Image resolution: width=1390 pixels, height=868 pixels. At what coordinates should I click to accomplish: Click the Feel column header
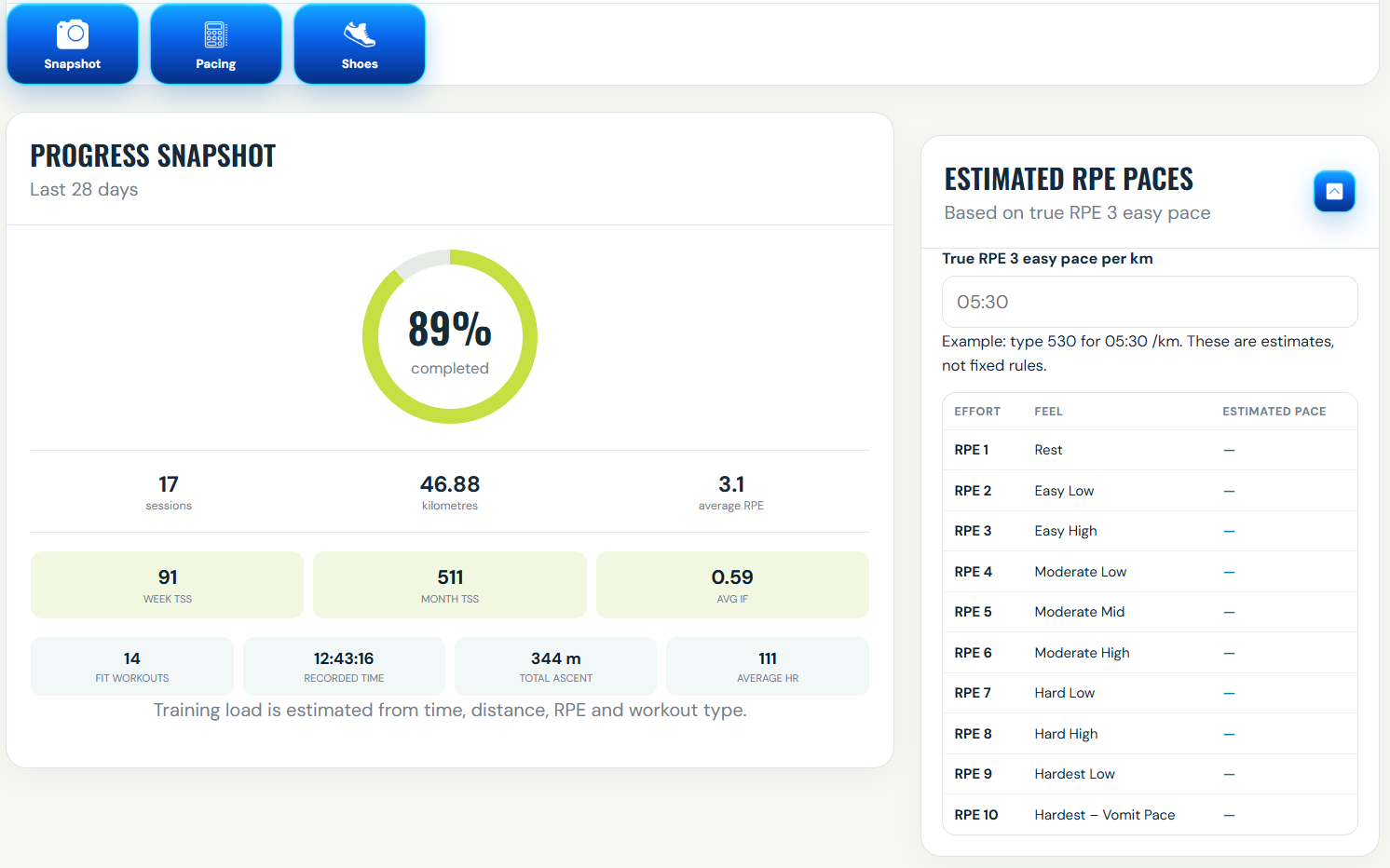click(1048, 412)
